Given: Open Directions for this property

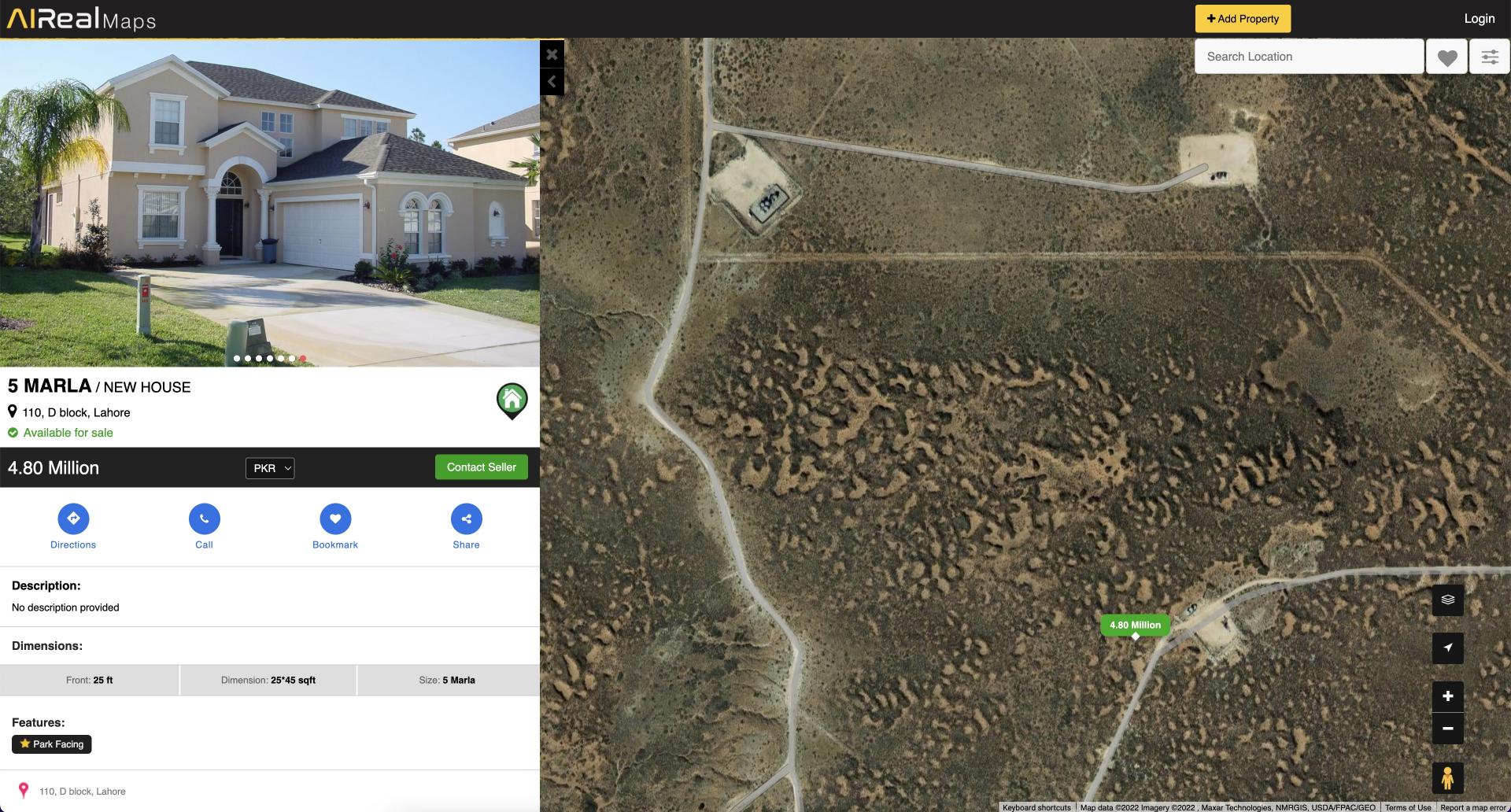Looking at the screenshot, I should click(x=73, y=519).
